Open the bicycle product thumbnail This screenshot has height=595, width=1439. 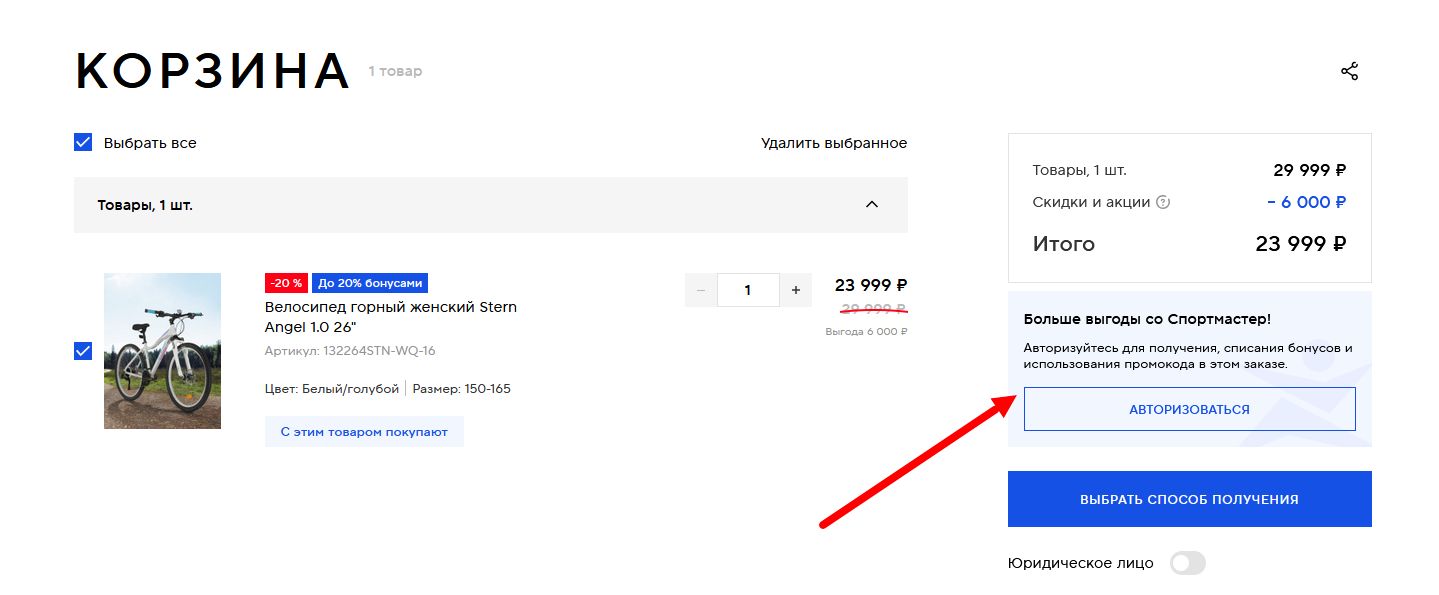(x=162, y=351)
